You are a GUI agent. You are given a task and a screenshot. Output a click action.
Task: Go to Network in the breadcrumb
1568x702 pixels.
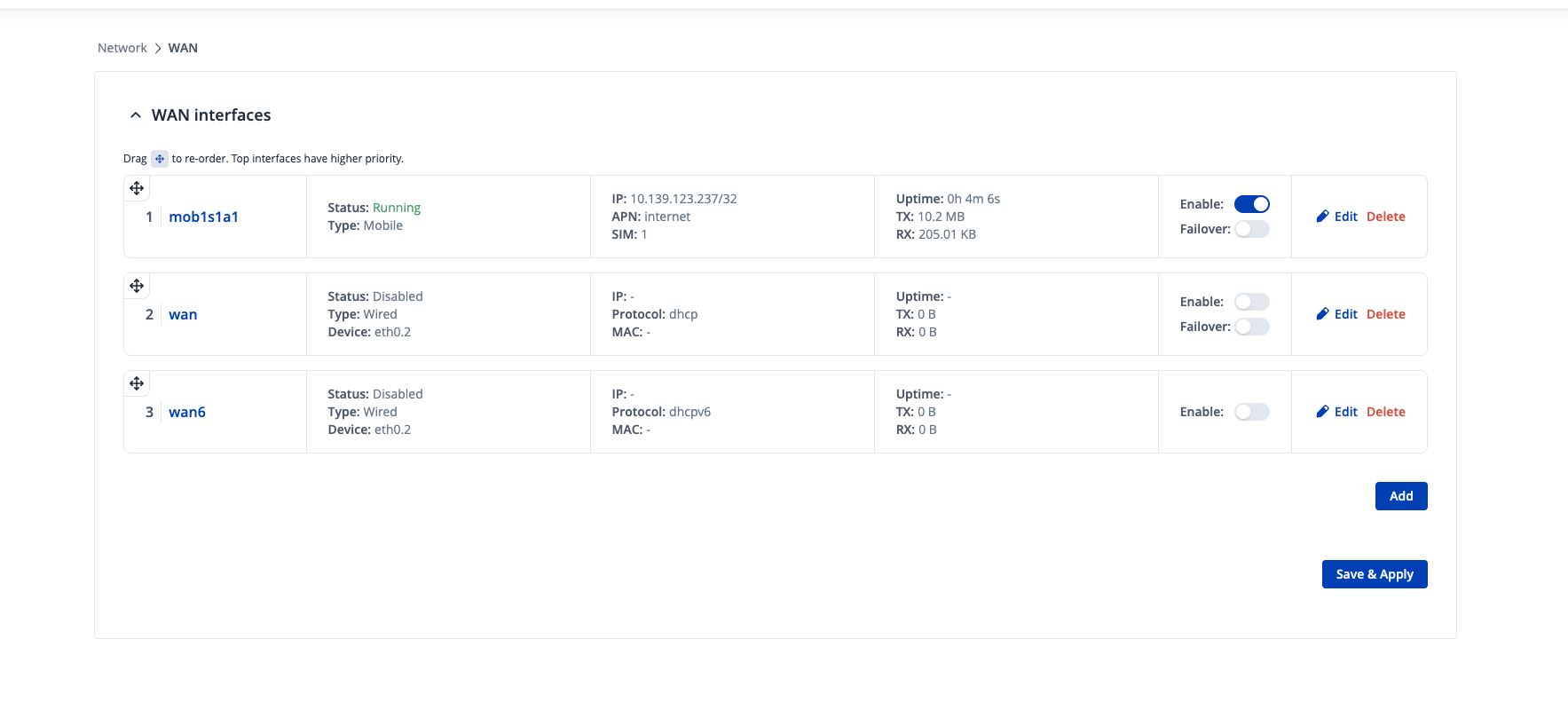tap(122, 48)
